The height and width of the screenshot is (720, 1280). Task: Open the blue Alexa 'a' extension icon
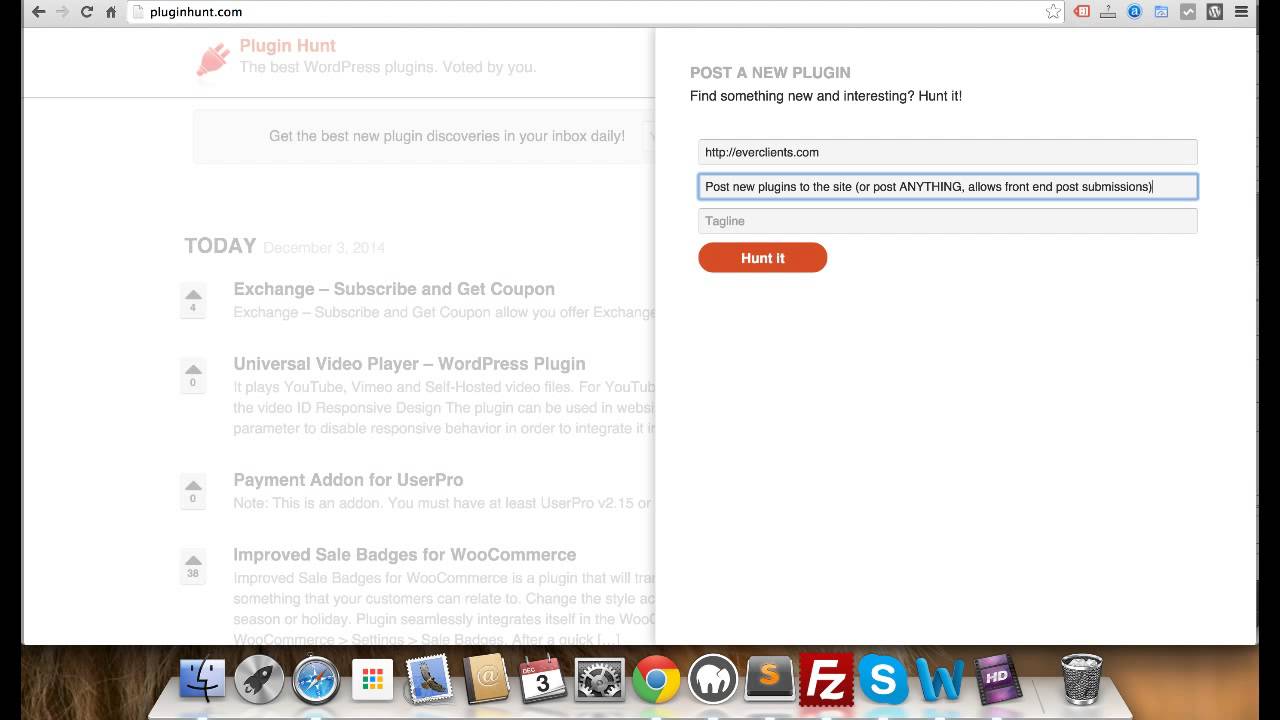[x=1134, y=12]
